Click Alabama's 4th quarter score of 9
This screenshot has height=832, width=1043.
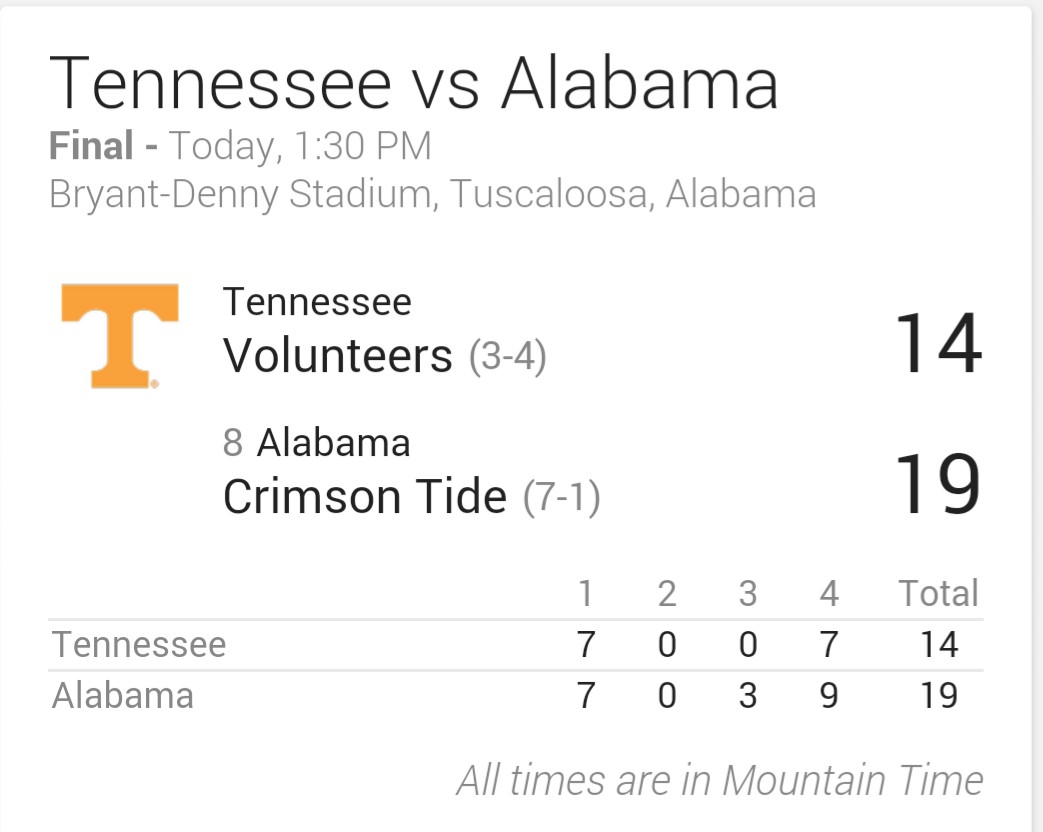[x=829, y=696]
